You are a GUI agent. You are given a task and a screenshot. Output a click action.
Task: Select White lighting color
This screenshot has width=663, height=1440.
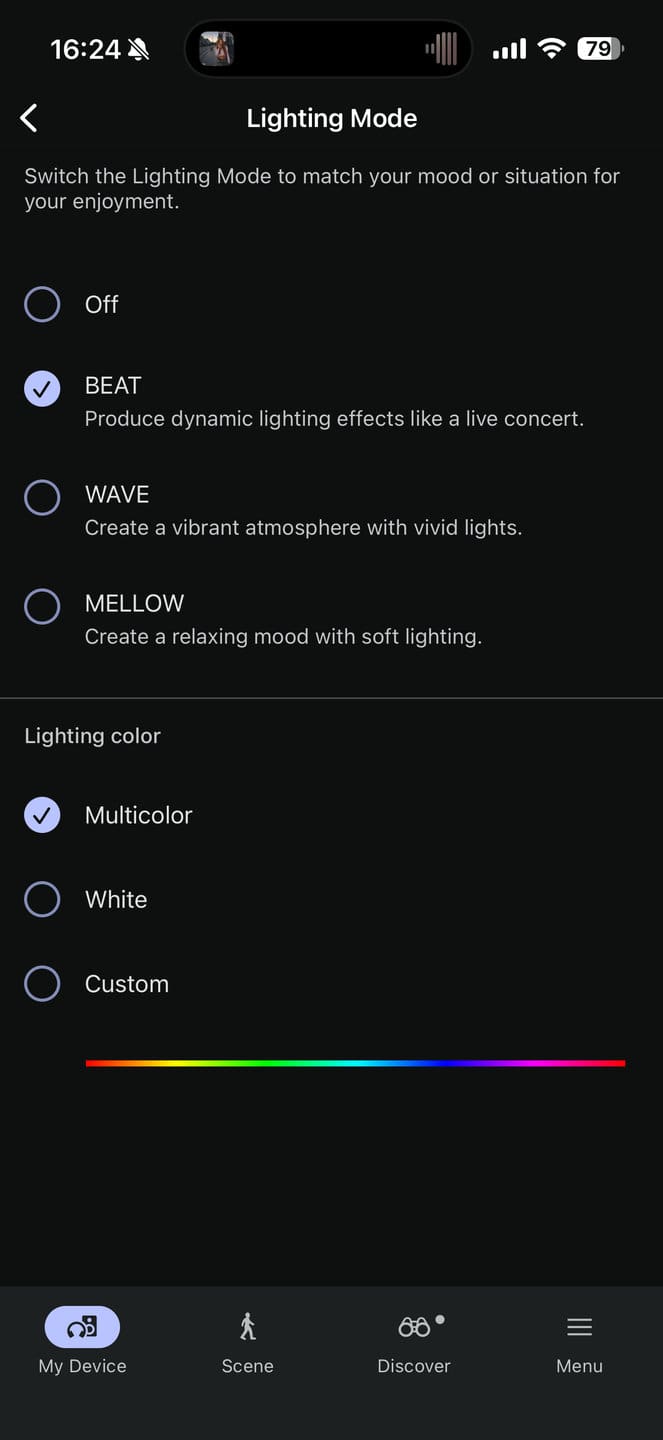pyautogui.click(x=42, y=899)
